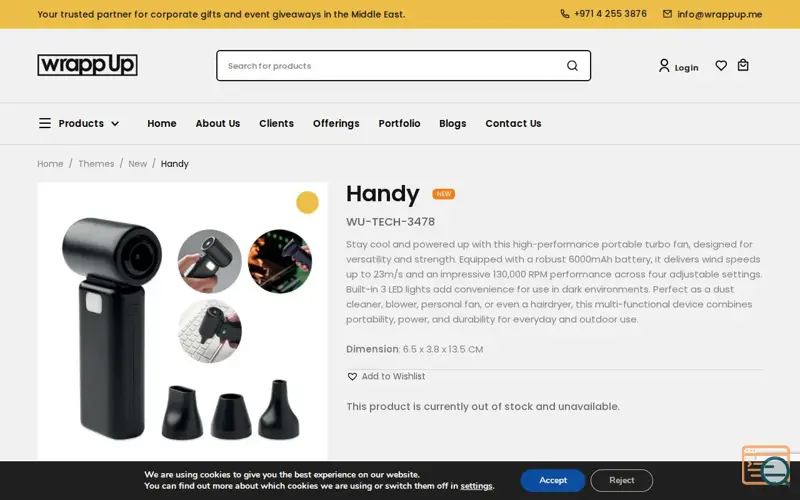Open the cookie settings link
The width and height of the screenshot is (800, 500).
(477, 486)
